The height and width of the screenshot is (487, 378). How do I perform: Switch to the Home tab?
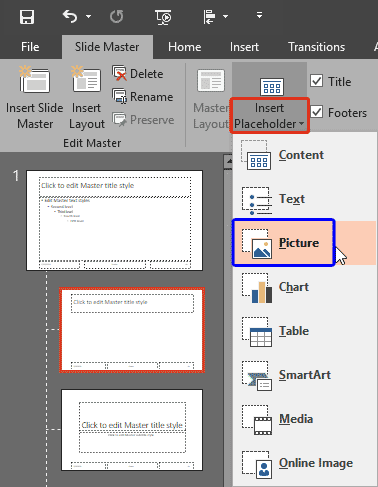click(x=184, y=47)
